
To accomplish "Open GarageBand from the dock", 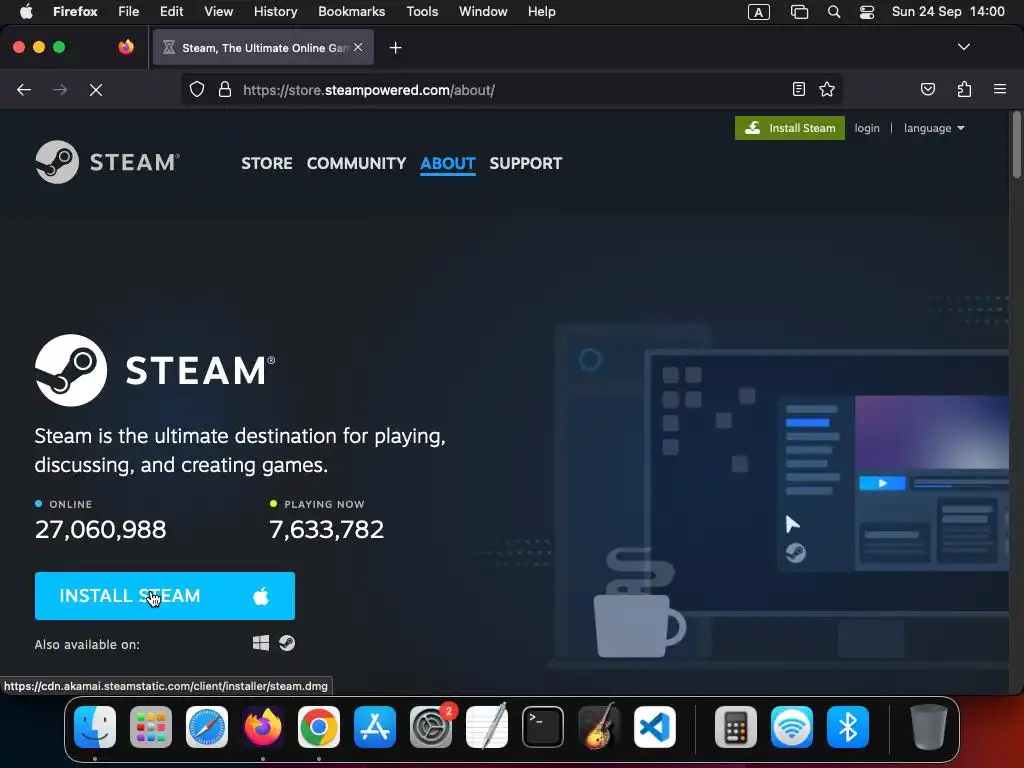I will [599, 727].
